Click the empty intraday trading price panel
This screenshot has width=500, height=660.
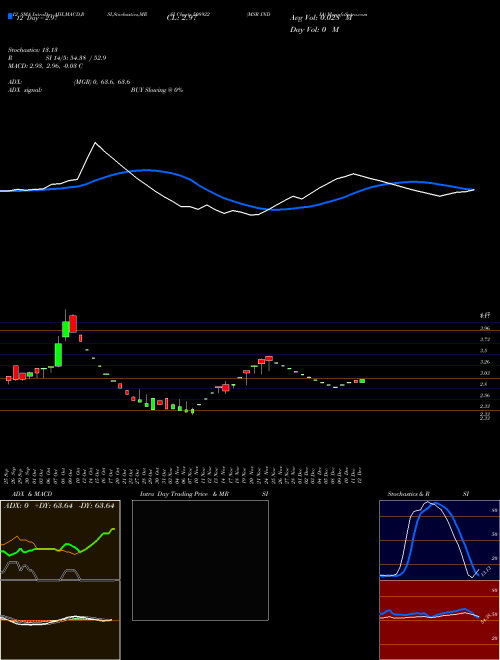pos(200,560)
